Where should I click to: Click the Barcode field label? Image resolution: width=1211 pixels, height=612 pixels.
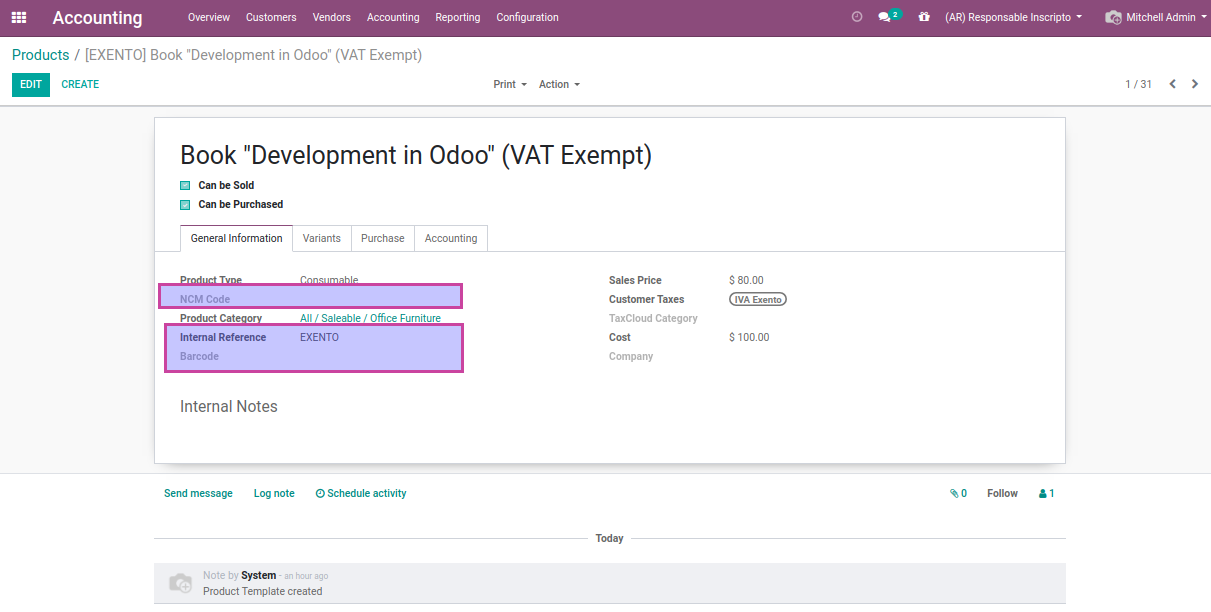pos(199,356)
